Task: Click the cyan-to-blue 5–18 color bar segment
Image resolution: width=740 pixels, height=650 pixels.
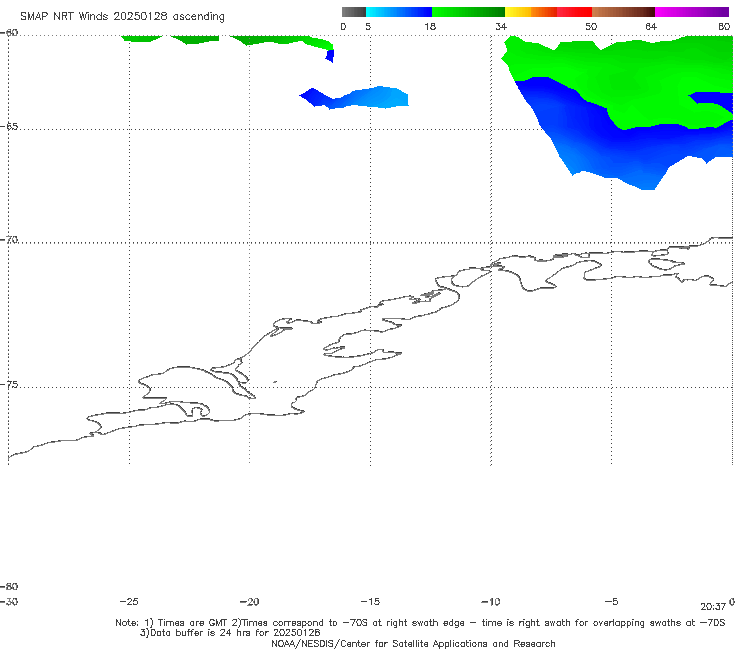Action: [399, 12]
